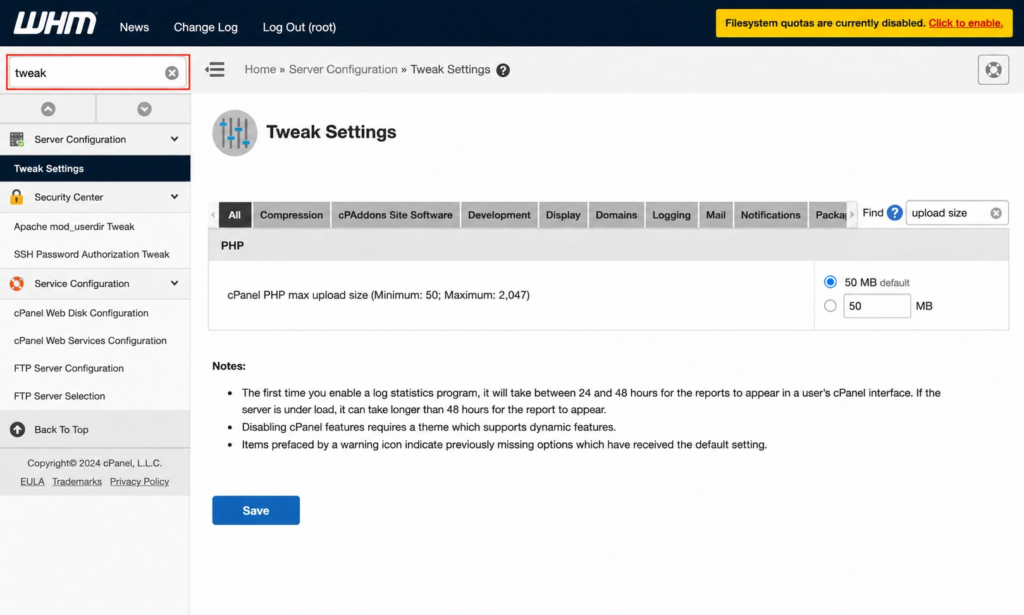Open the partially visible Packages tab

(x=828, y=215)
